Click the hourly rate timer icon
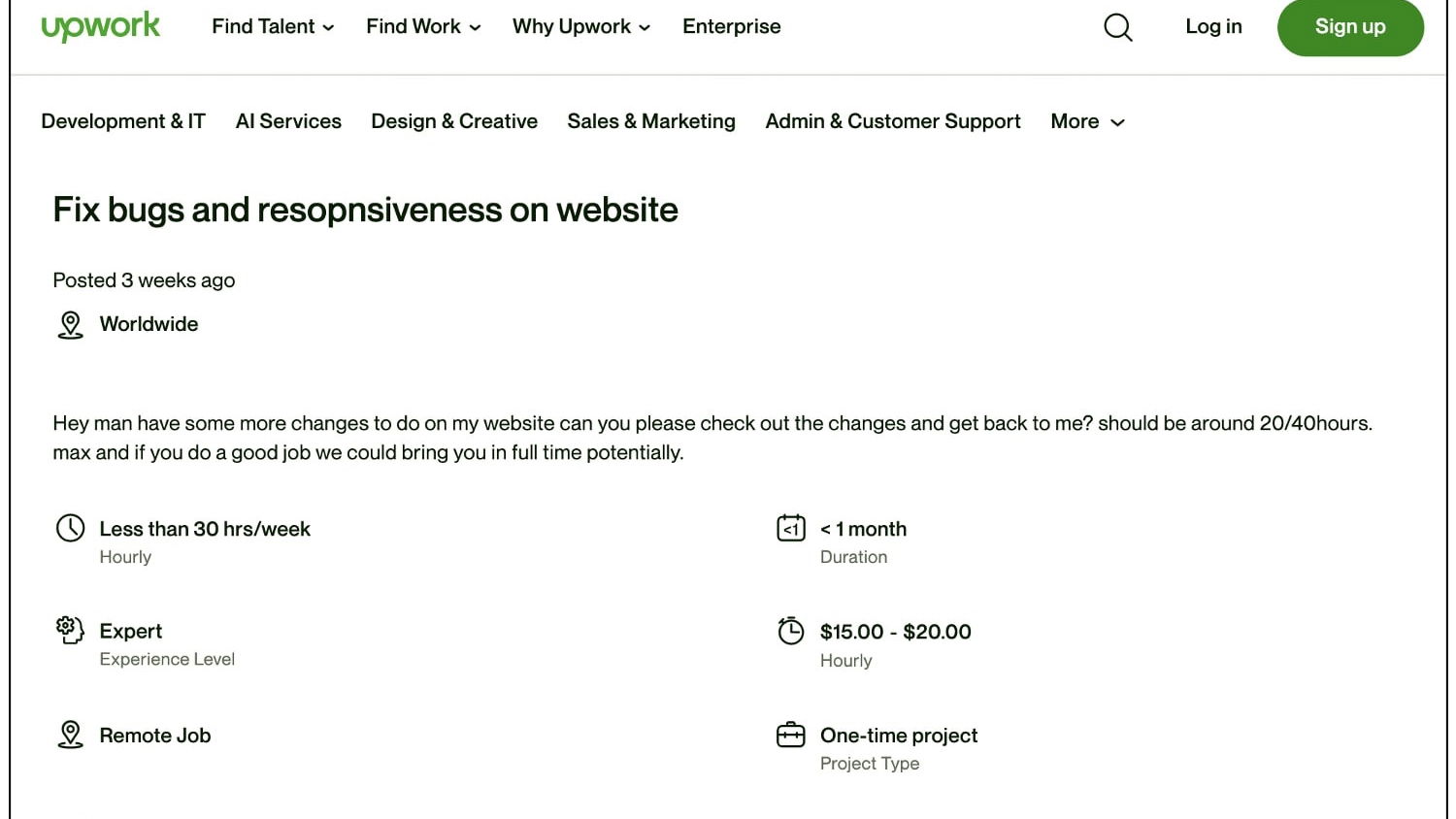This screenshot has height=819, width=1456. (791, 631)
